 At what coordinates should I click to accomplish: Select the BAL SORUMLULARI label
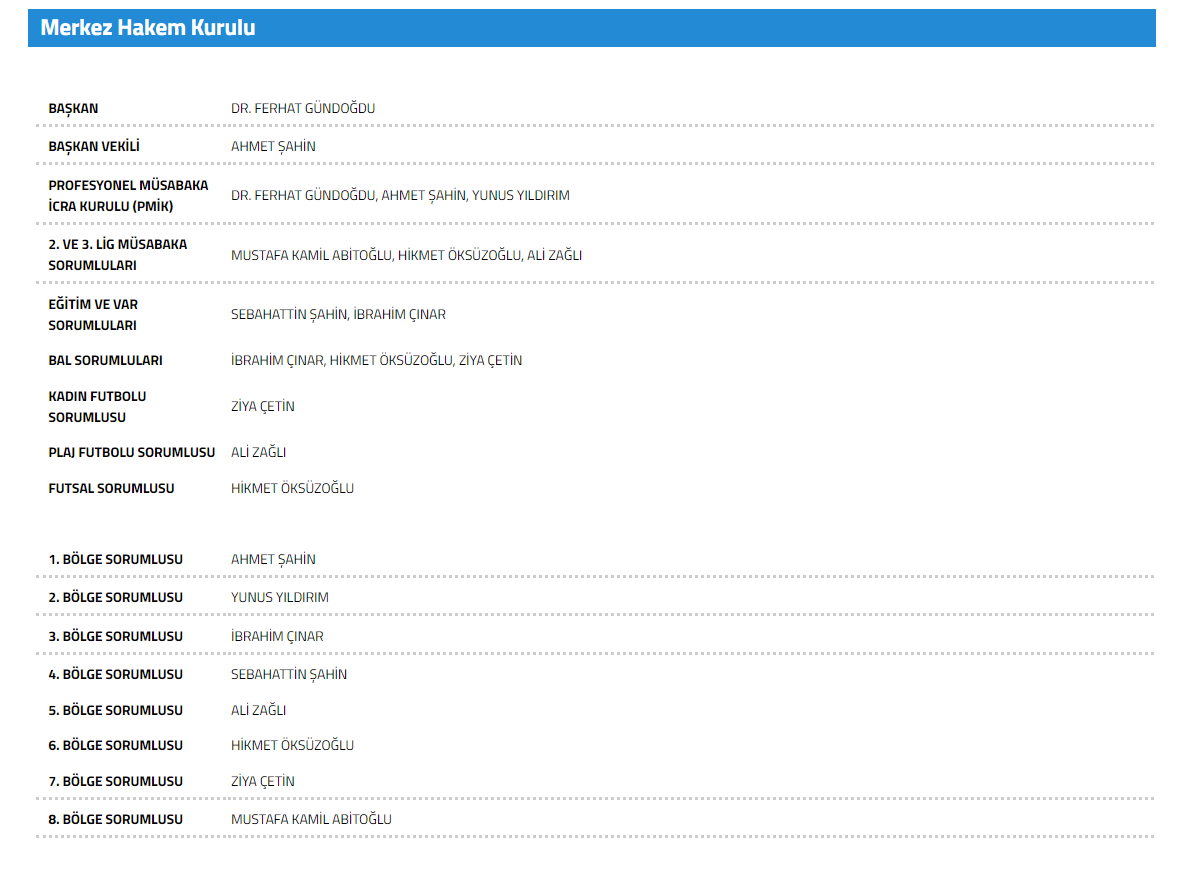[x=105, y=360]
